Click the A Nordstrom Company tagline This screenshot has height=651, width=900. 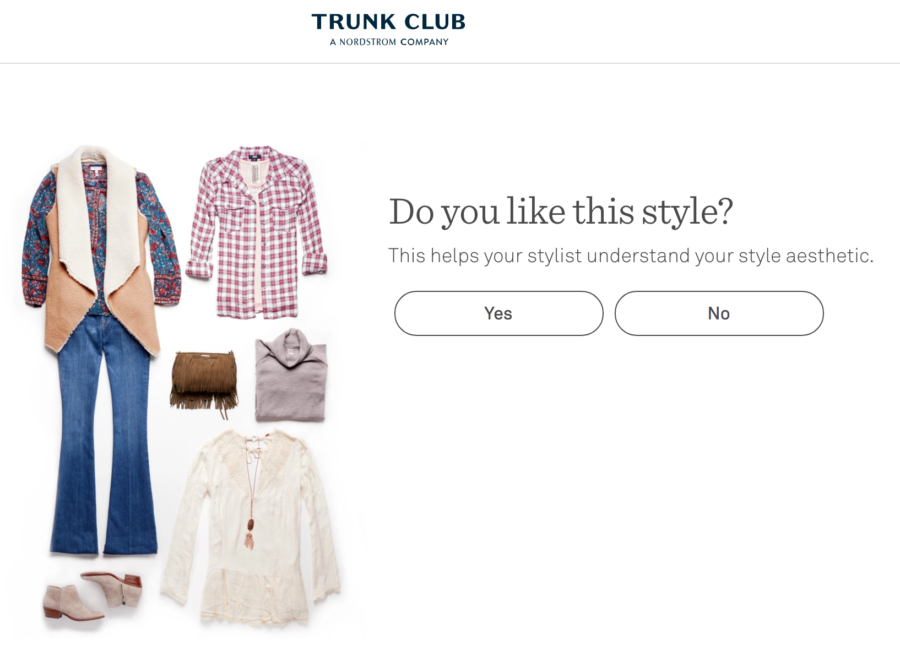(389, 42)
